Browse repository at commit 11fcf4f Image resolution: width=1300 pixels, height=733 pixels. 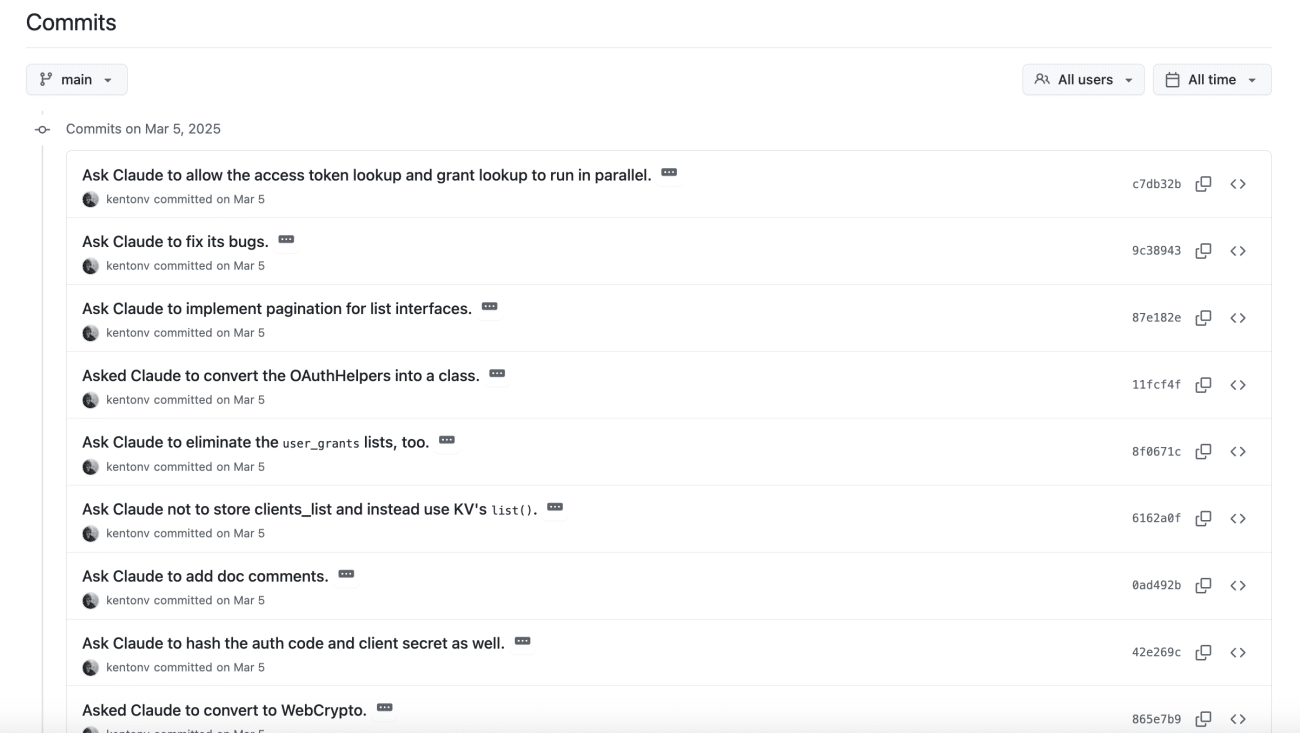(x=1238, y=385)
